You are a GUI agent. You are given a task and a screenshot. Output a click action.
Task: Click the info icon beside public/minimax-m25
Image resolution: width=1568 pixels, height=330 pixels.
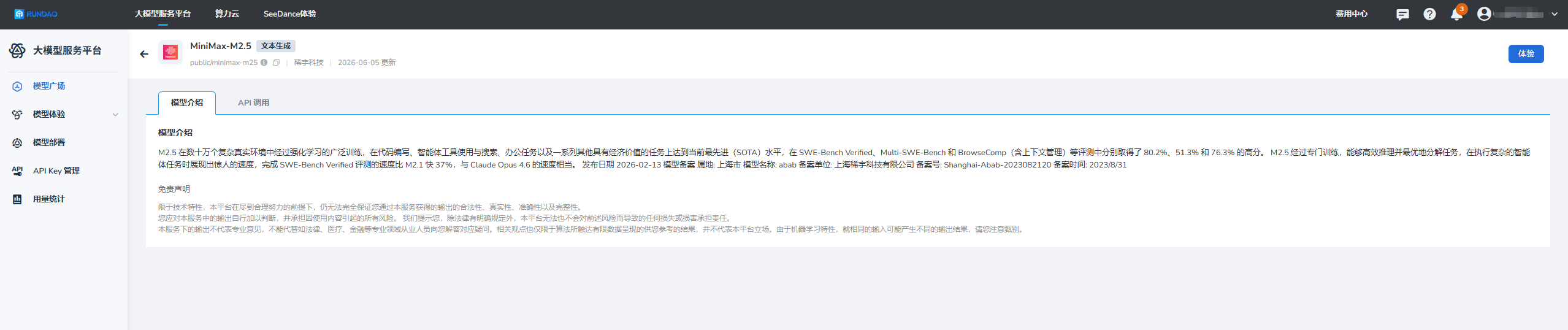coord(264,63)
